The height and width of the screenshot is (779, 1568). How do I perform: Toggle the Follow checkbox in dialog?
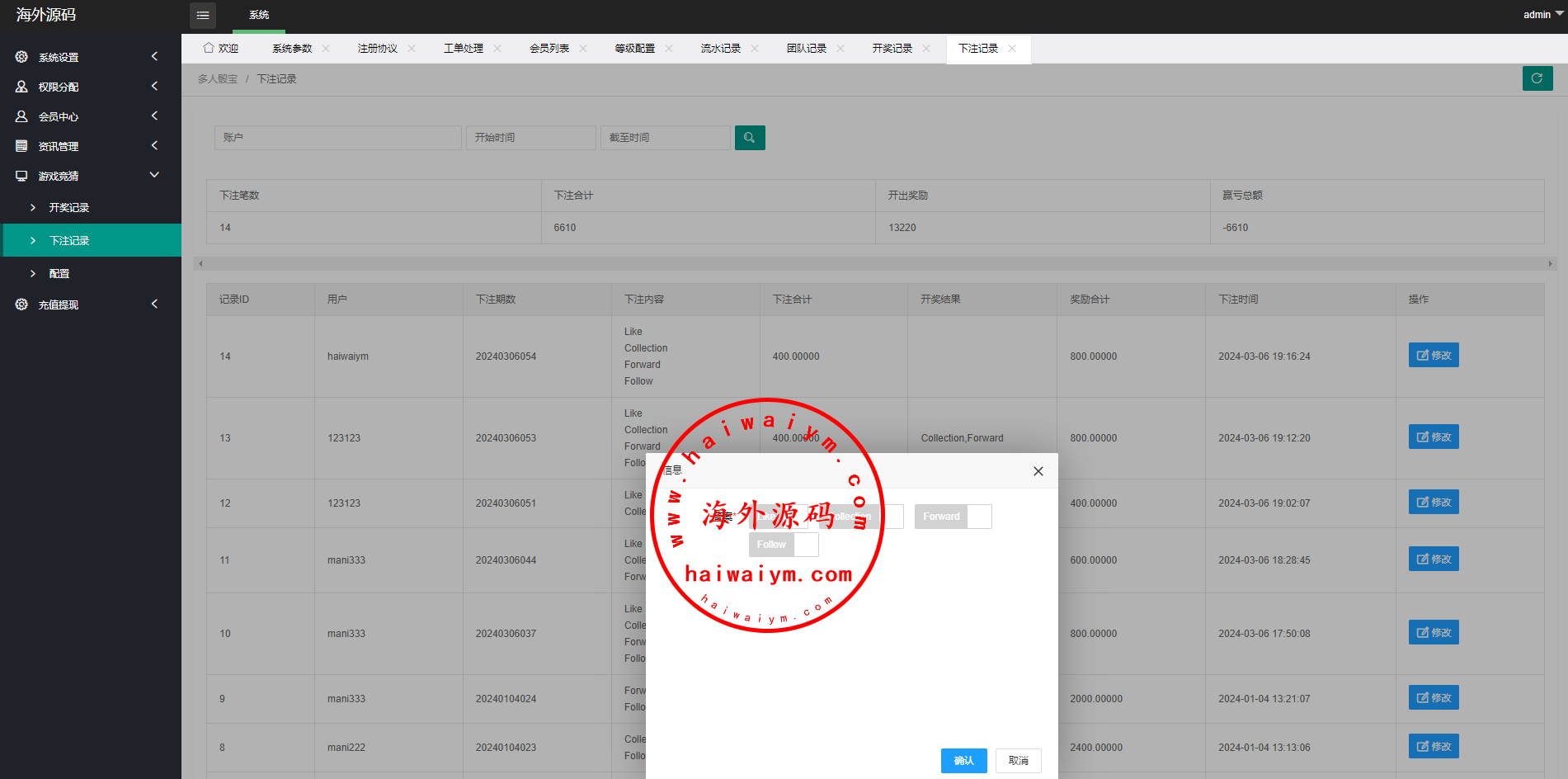pyautogui.click(x=783, y=545)
